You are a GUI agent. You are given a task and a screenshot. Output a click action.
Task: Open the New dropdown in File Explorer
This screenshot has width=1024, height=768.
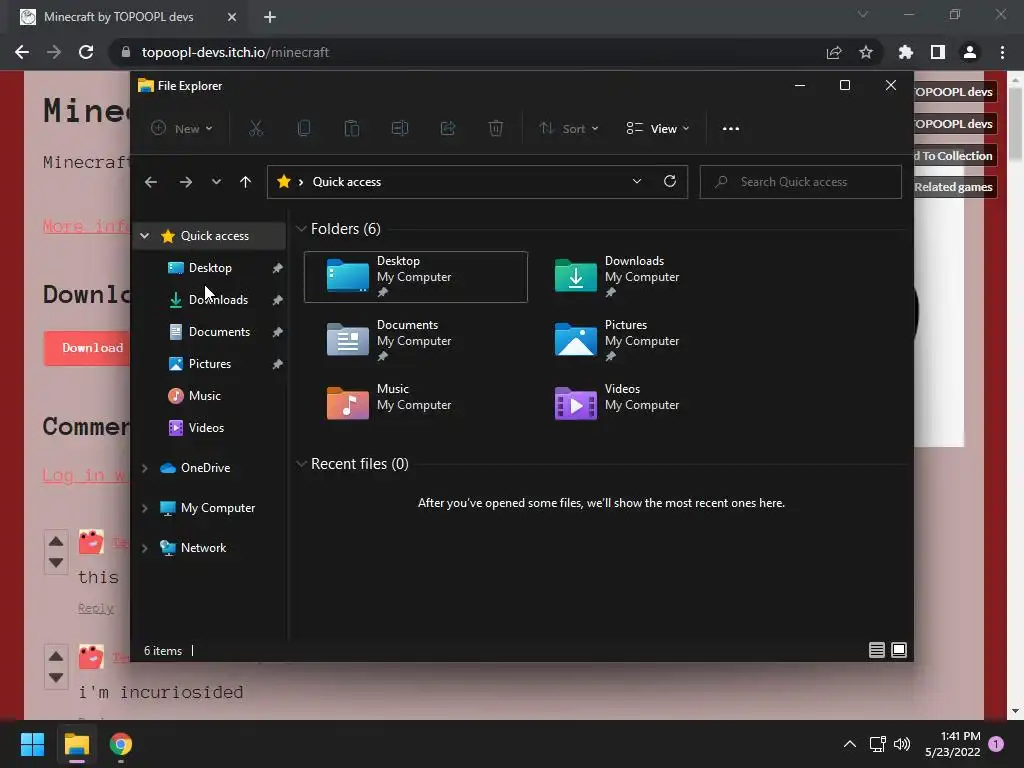pos(182,129)
